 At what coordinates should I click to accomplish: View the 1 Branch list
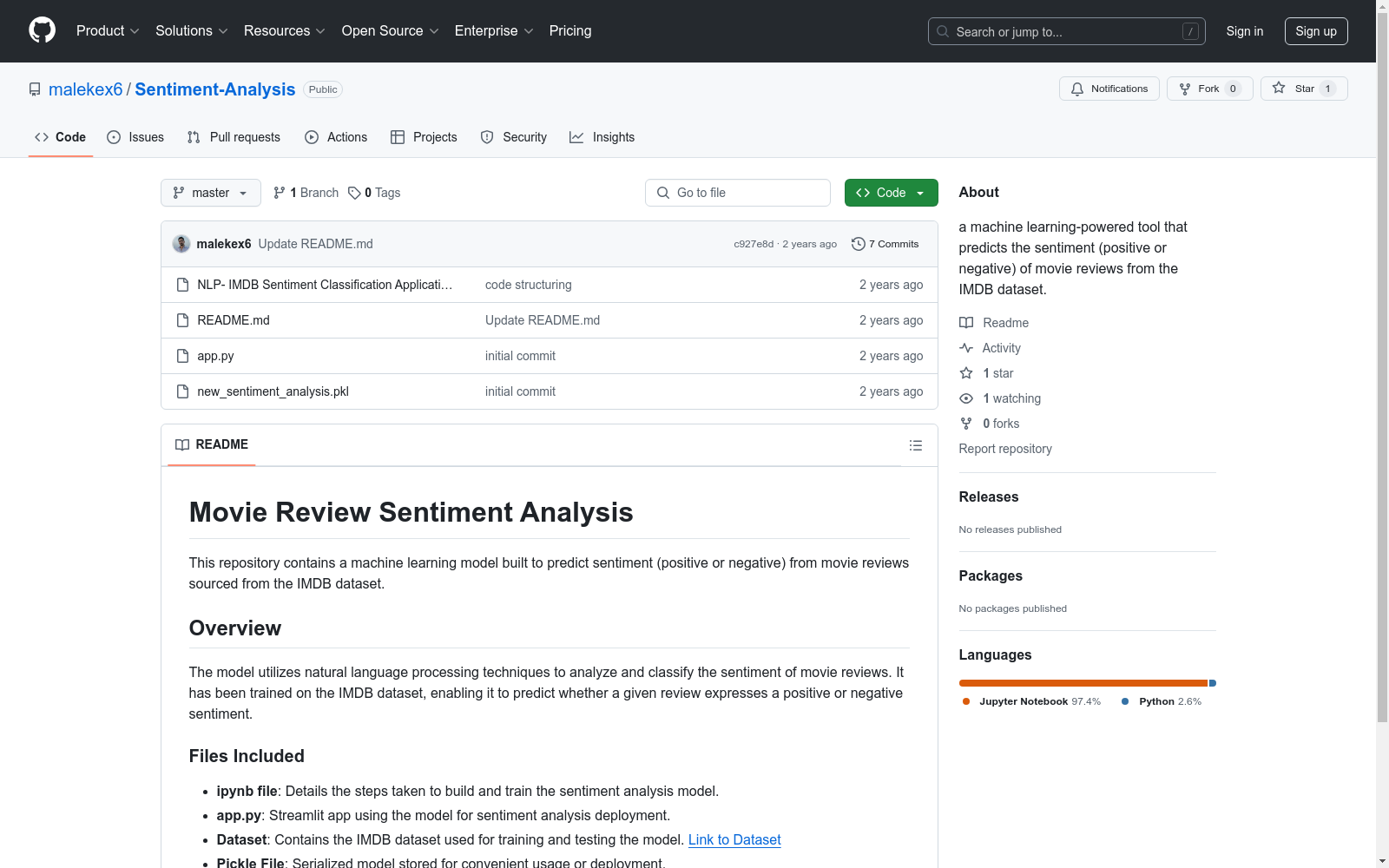click(x=306, y=193)
